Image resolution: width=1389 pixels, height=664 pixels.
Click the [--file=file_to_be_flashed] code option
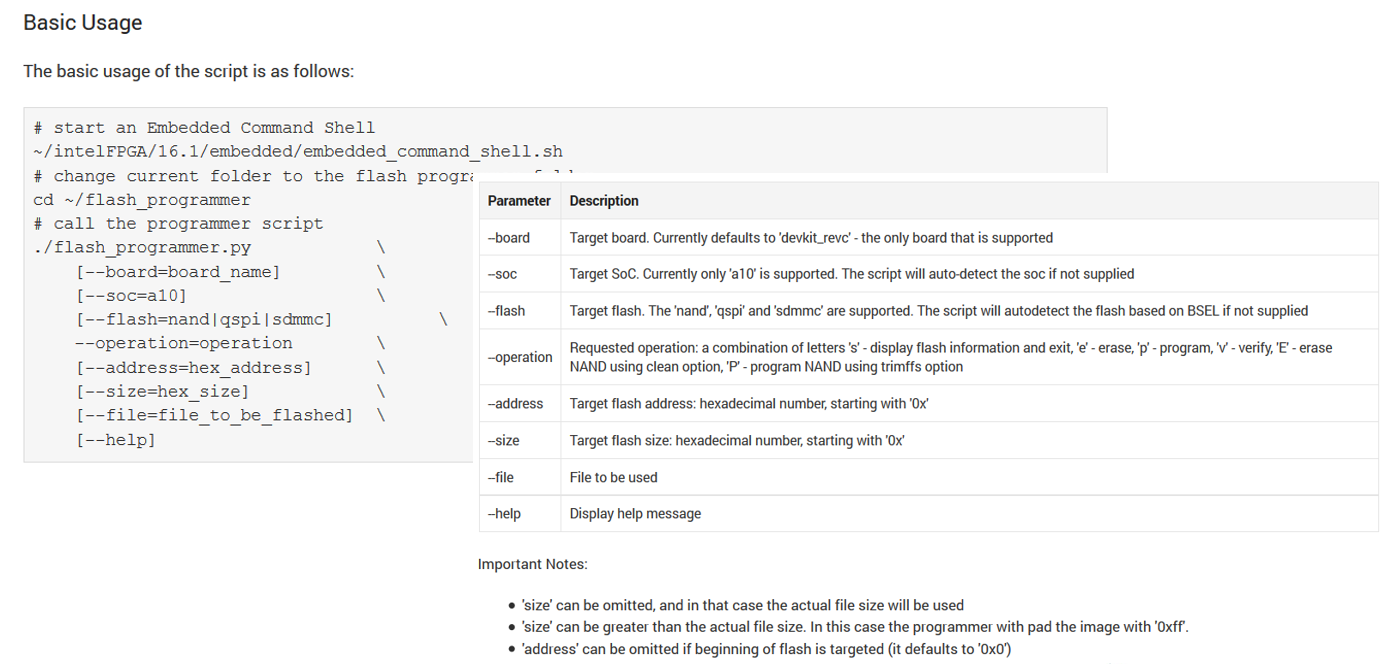214,416
